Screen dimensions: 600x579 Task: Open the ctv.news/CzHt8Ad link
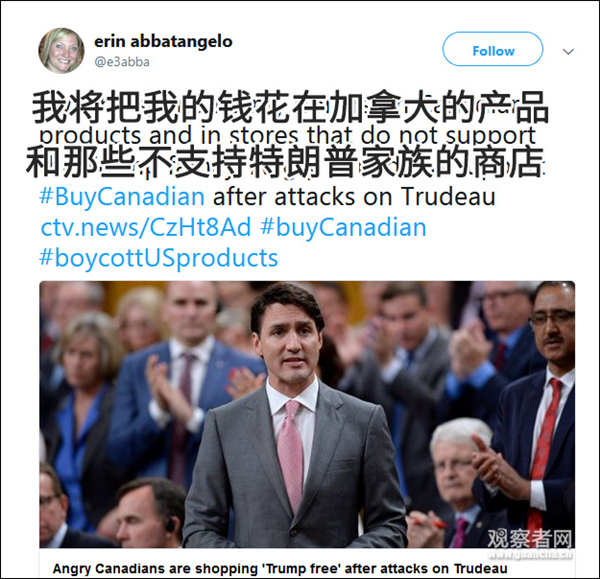click(146, 227)
